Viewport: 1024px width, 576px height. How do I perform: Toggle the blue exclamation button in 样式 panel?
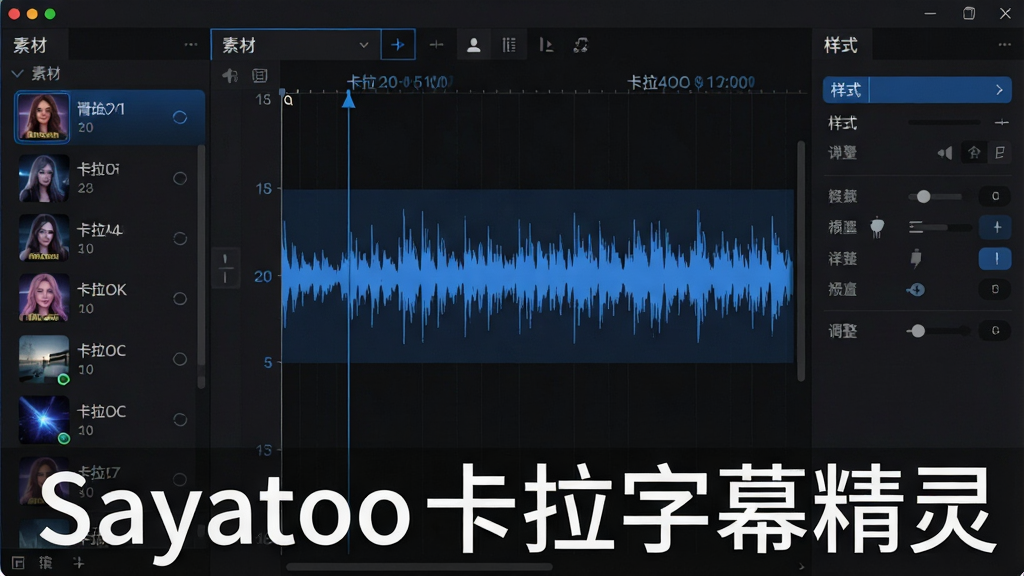[x=995, y=259]
